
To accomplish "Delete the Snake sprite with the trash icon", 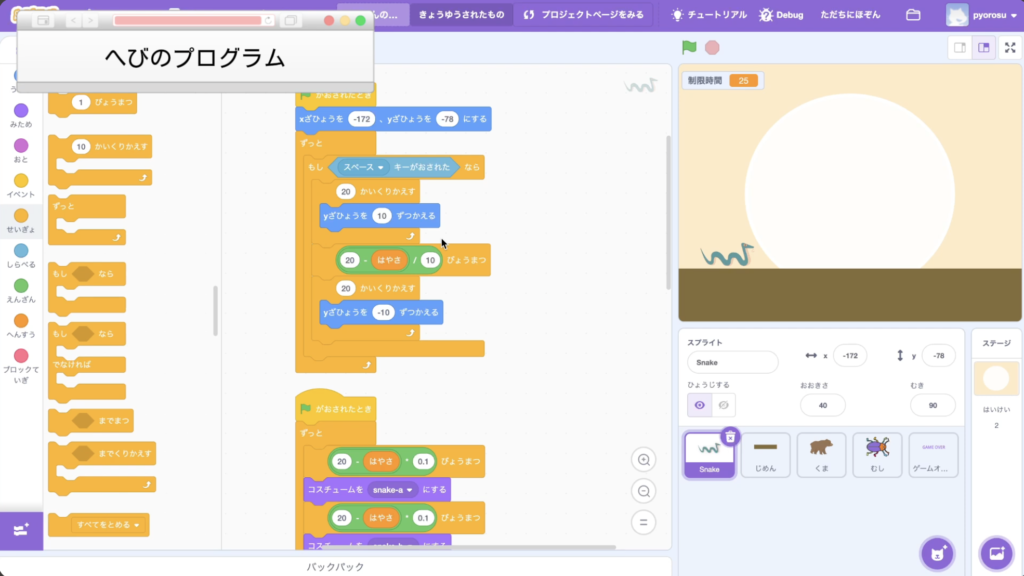I will point(731,437).
